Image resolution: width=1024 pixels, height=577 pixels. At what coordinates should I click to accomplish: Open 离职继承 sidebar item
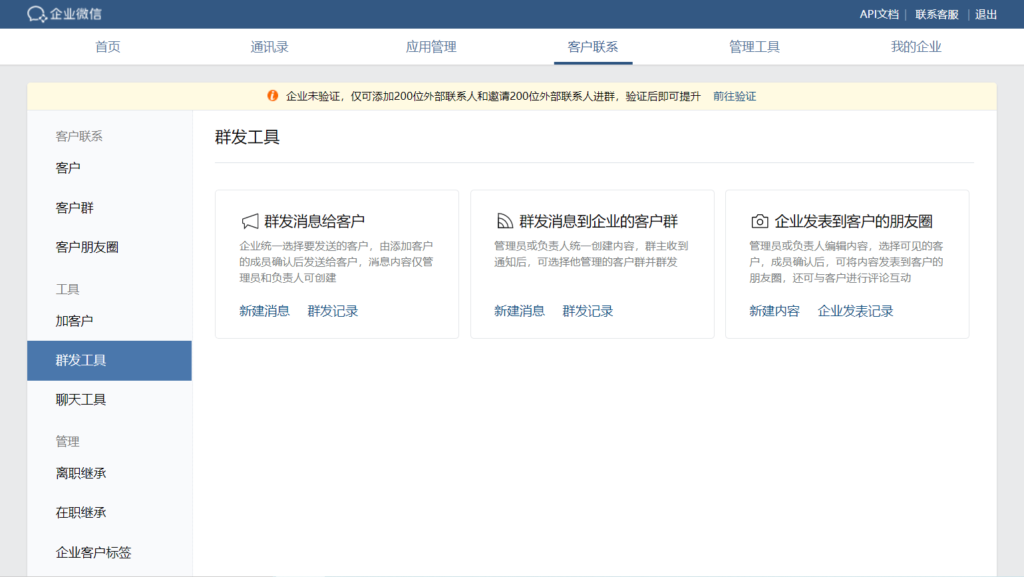click(x=109, y=473)
